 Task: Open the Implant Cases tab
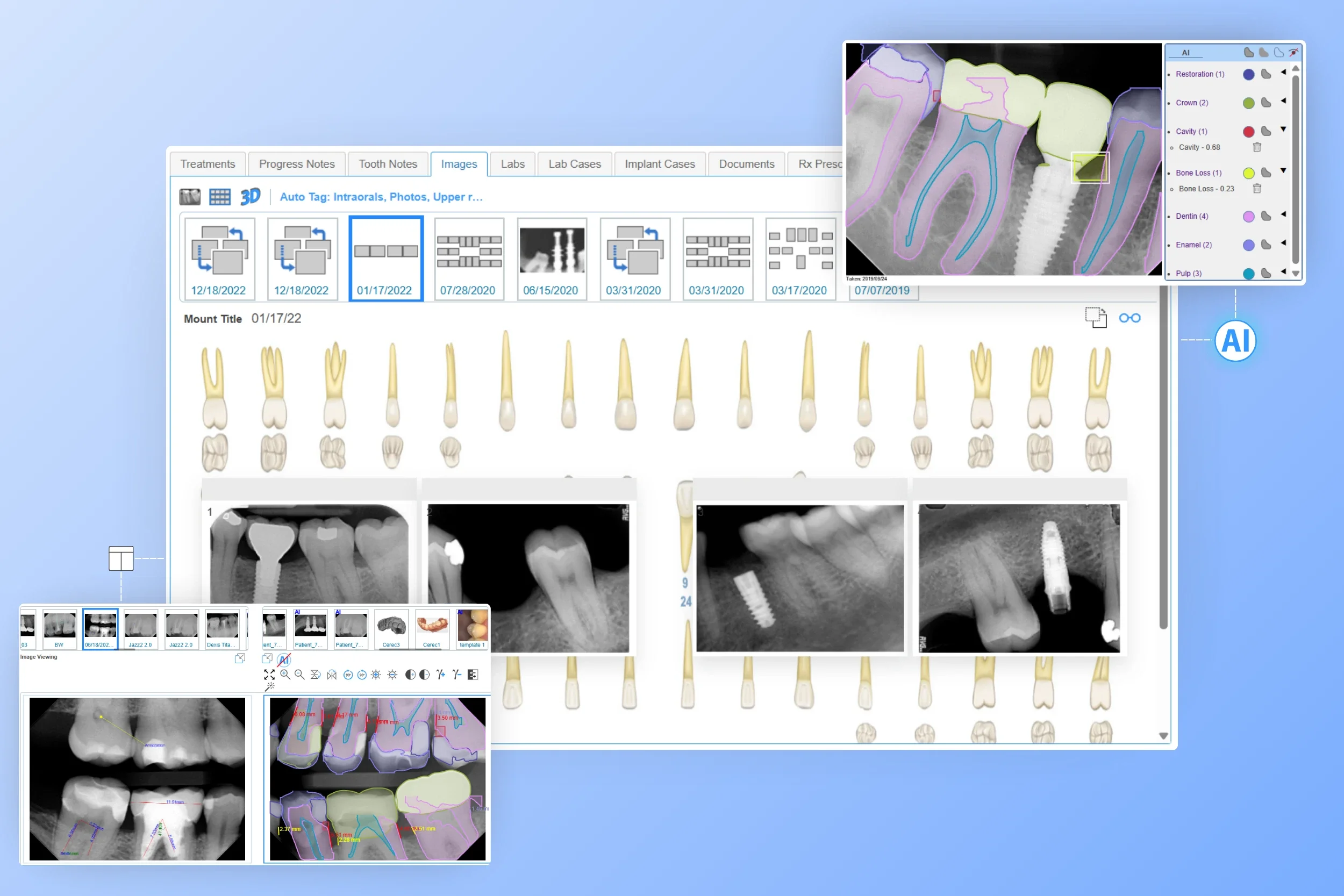pos(660,164)
